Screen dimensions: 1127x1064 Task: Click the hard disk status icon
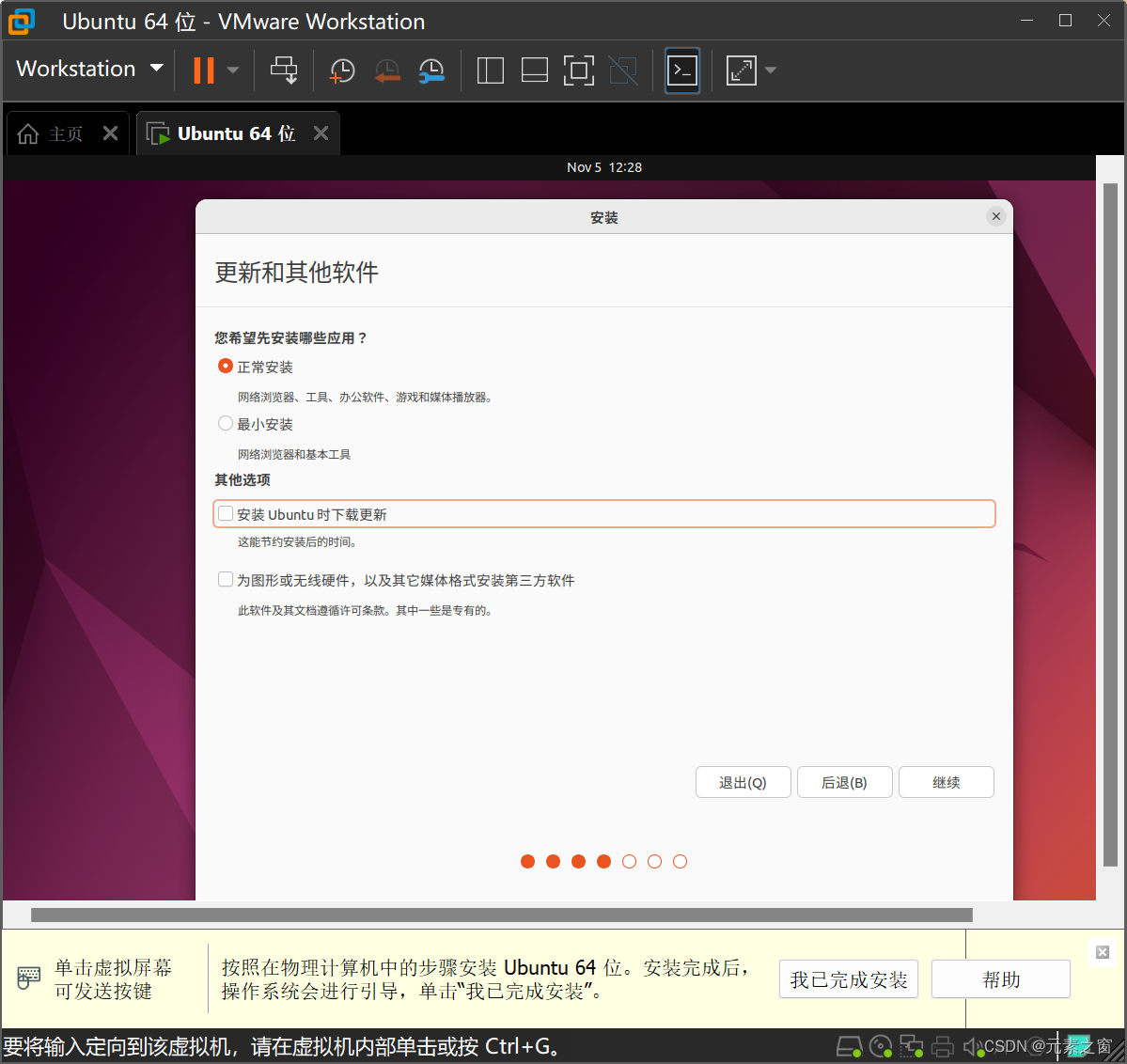click(x=849, y=1047)
